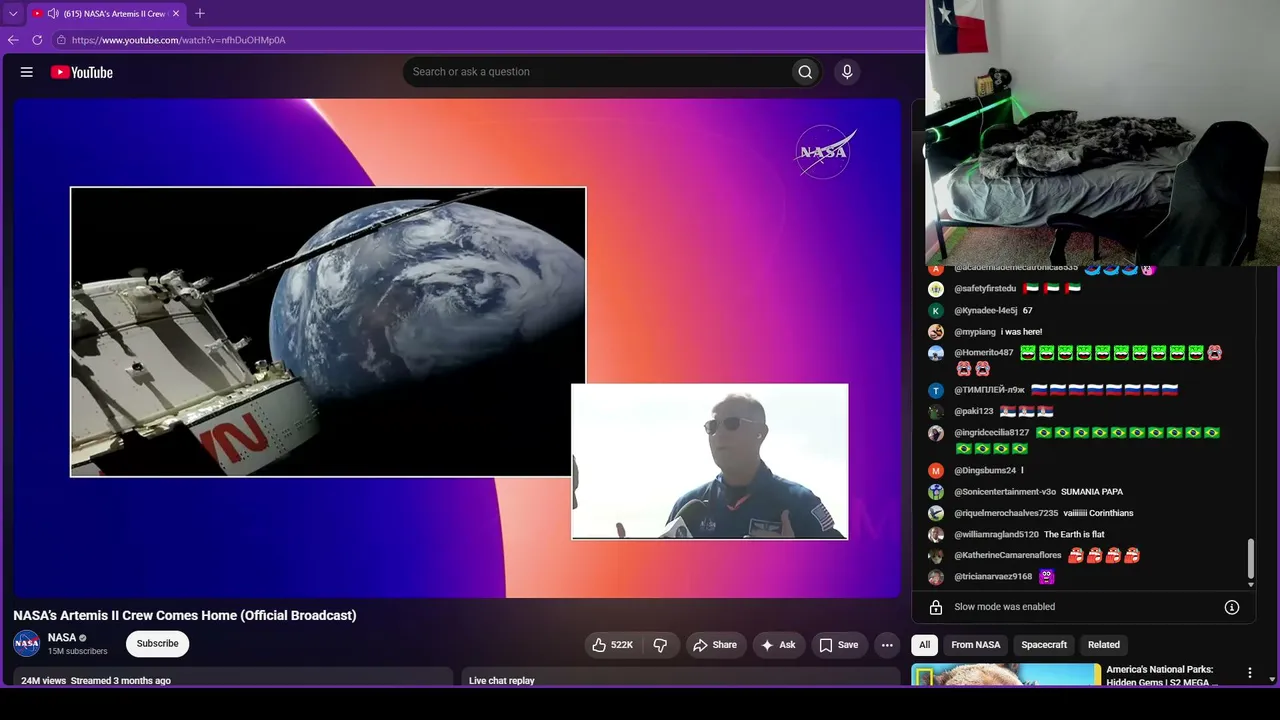Viewport: 1280px width, 720px height.
Task: Click the chat message 'i was here!'
Action: [1021, 332]
